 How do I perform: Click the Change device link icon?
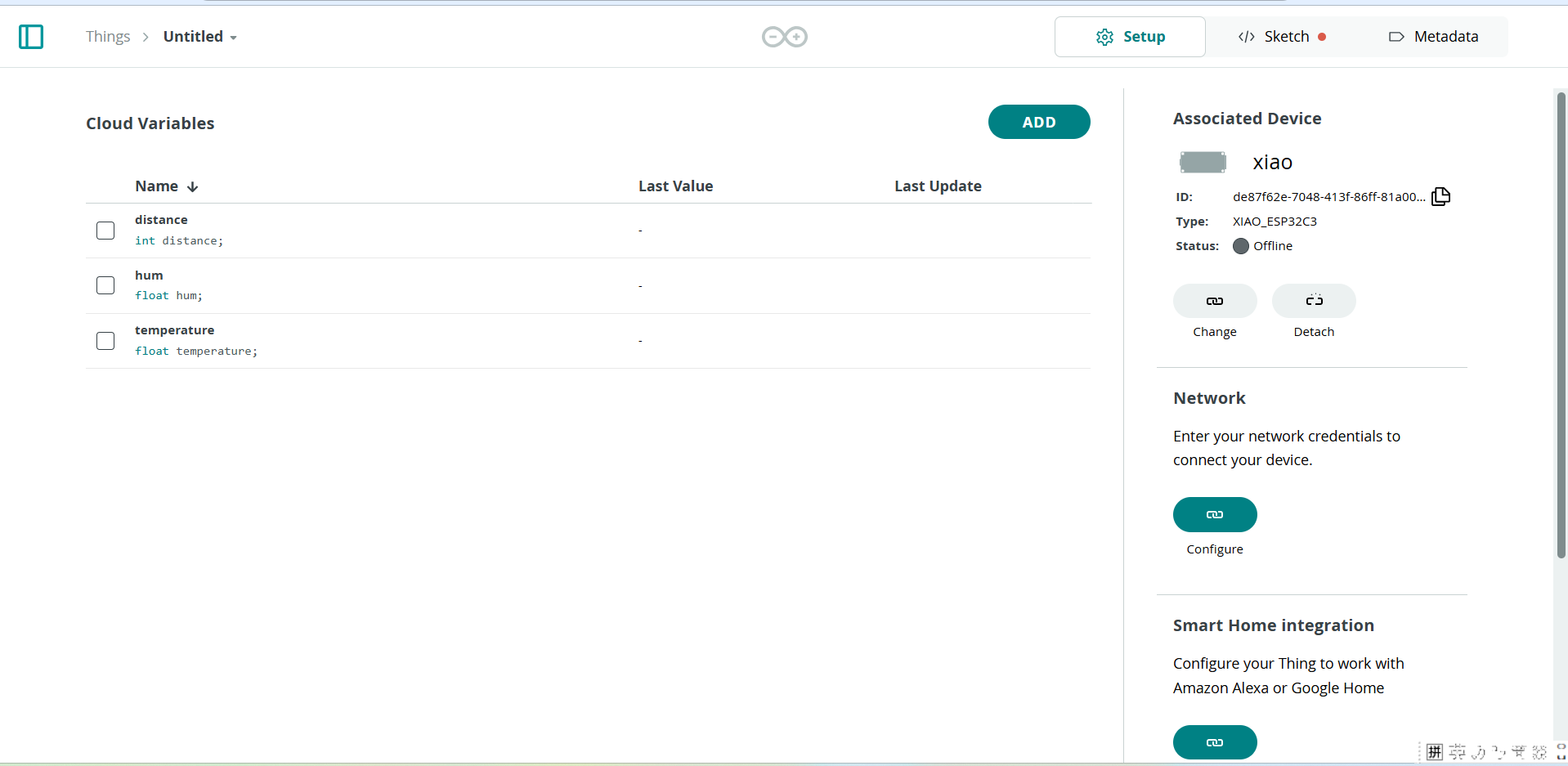coord(1215,301)
